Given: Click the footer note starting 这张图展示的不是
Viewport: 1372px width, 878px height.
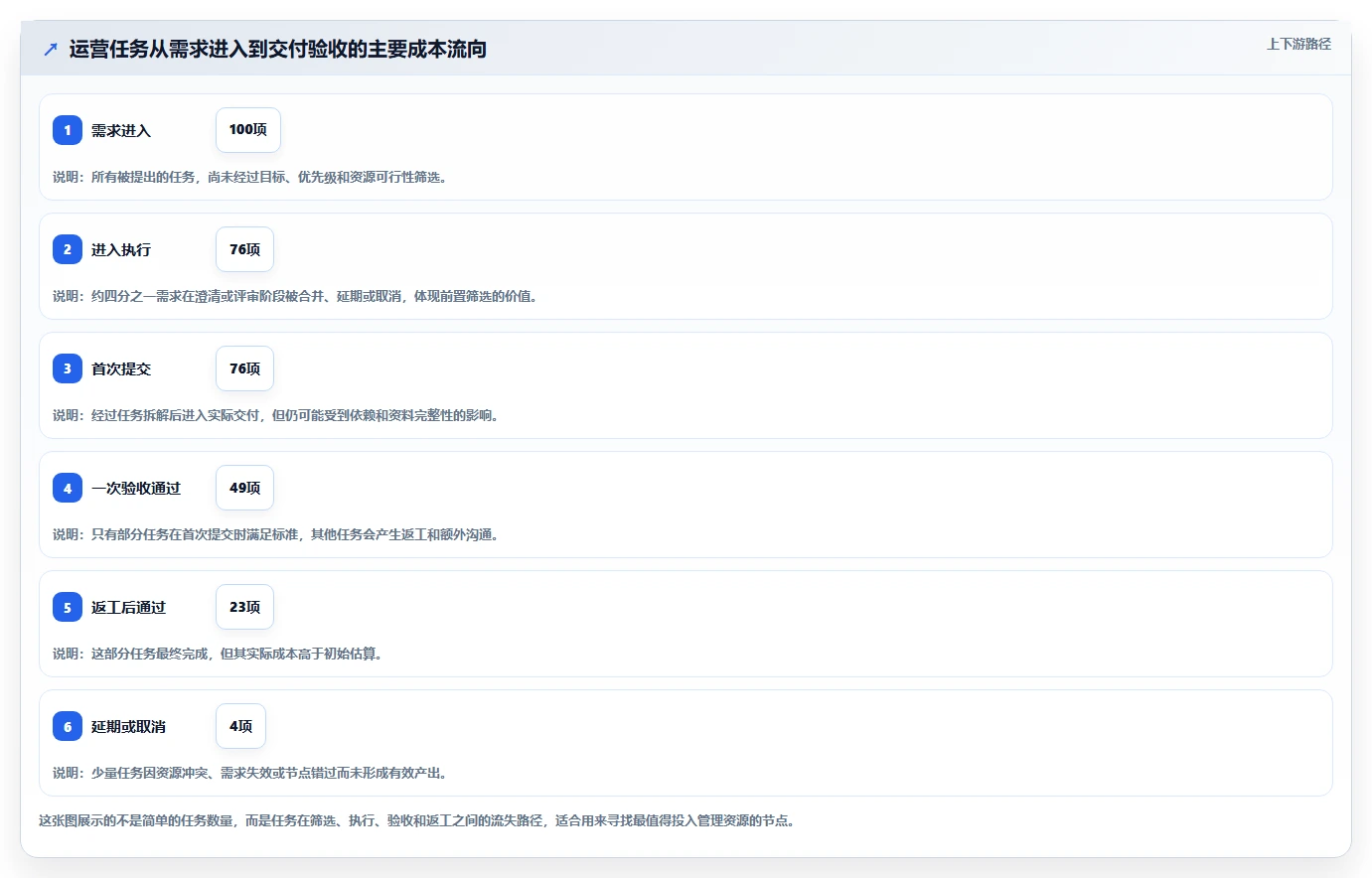Looking at the screenshot, I should coord(417,820).
